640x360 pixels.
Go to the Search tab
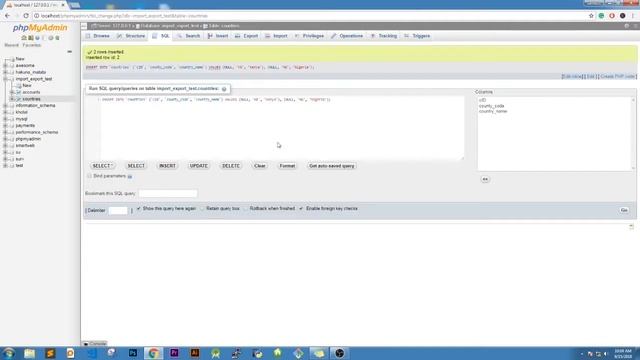189,36
